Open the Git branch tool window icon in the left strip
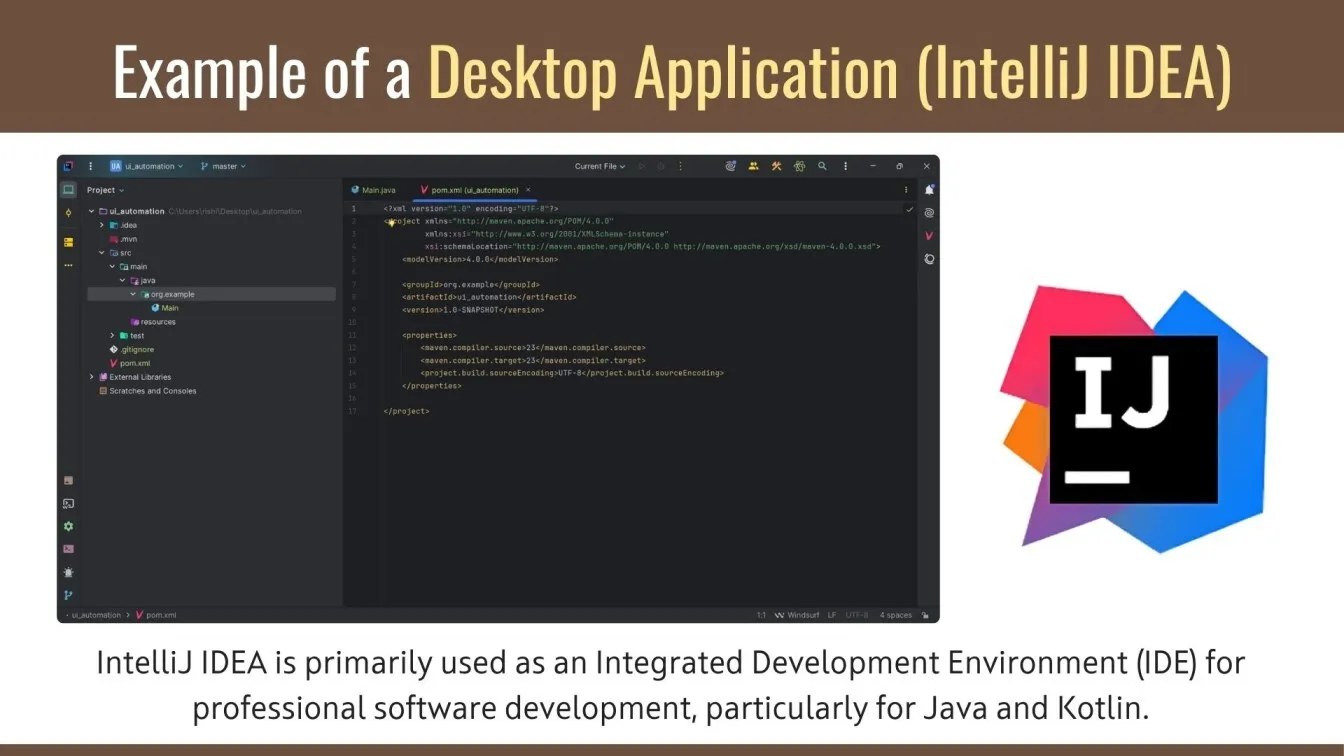Viewport: 1344px width, 756px height. [69, 595]
